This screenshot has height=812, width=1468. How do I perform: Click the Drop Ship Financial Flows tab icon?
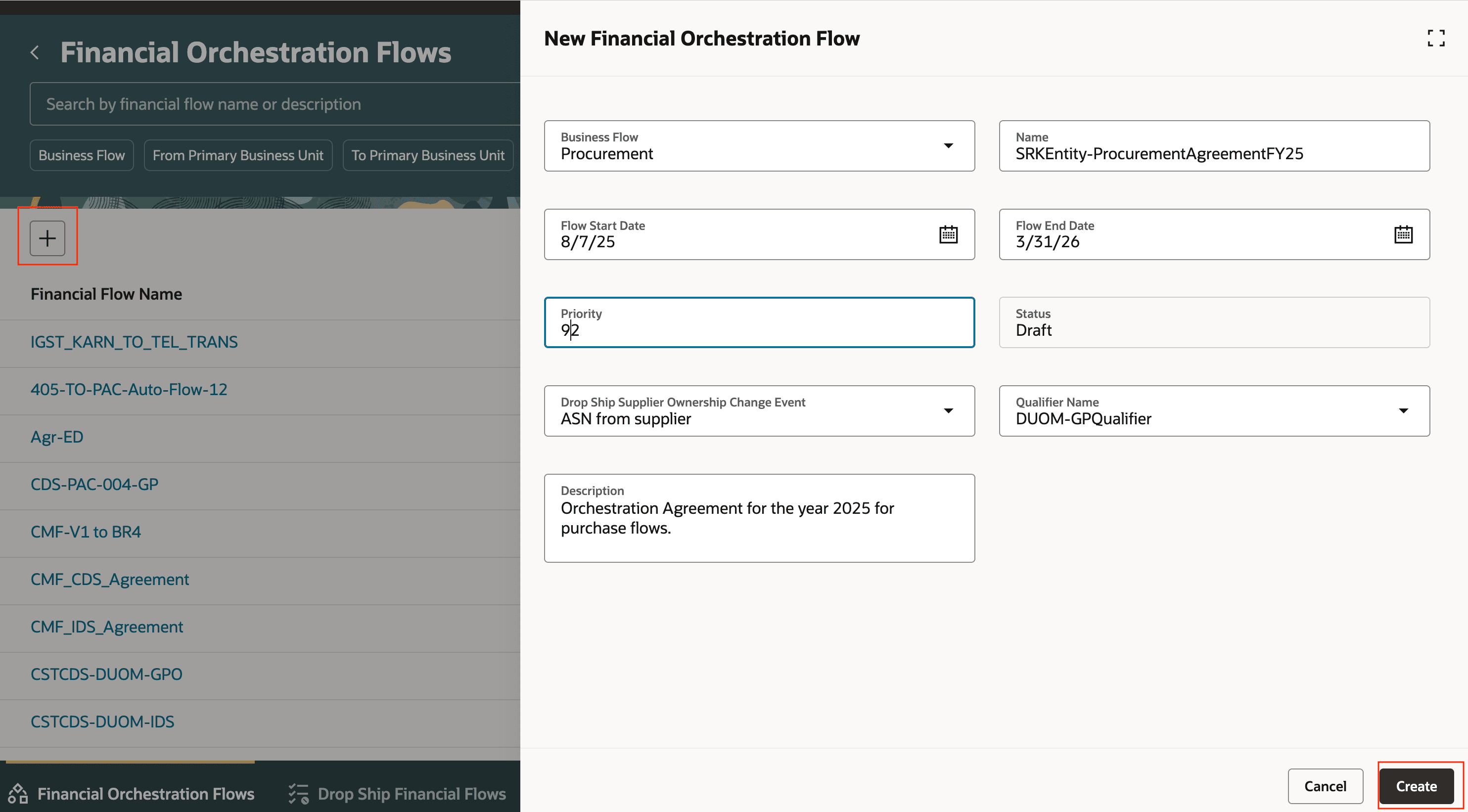pyautogui.click(x=298, y=793)
